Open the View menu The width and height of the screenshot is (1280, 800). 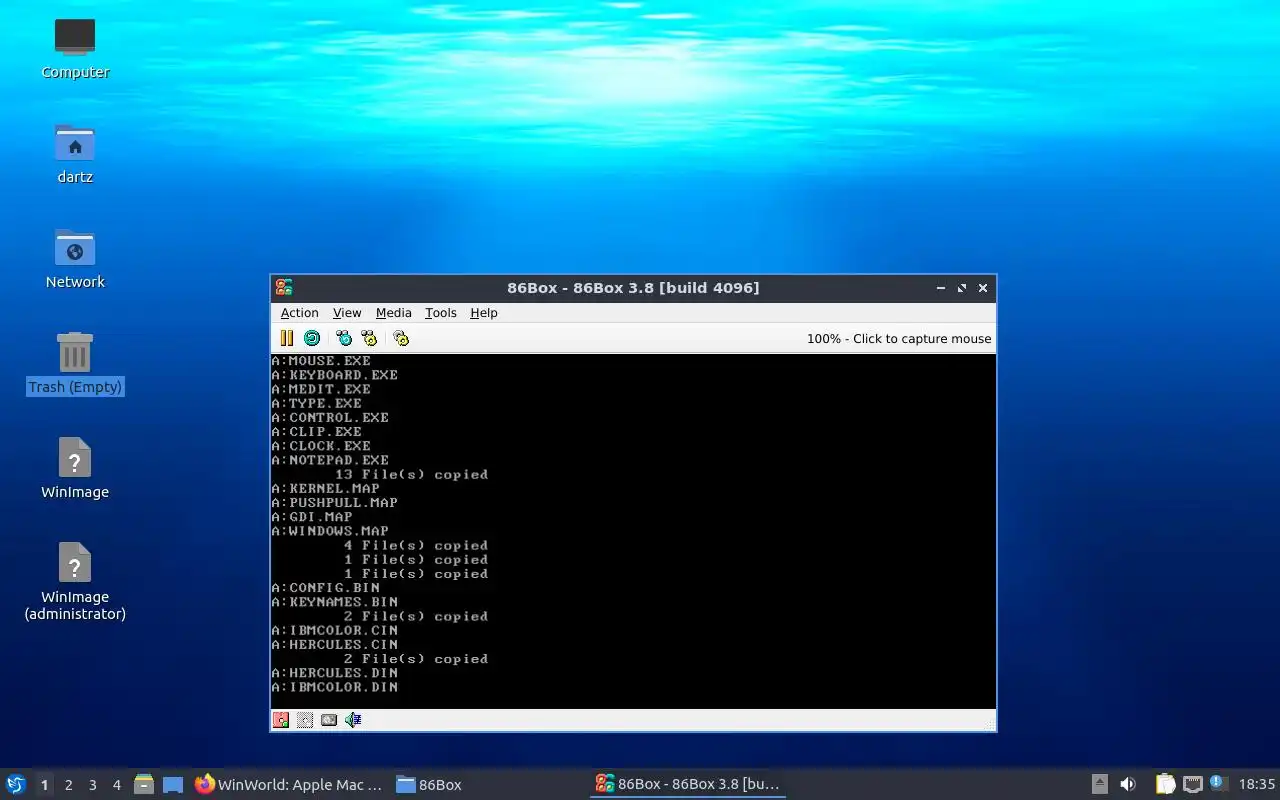[347, 313]
